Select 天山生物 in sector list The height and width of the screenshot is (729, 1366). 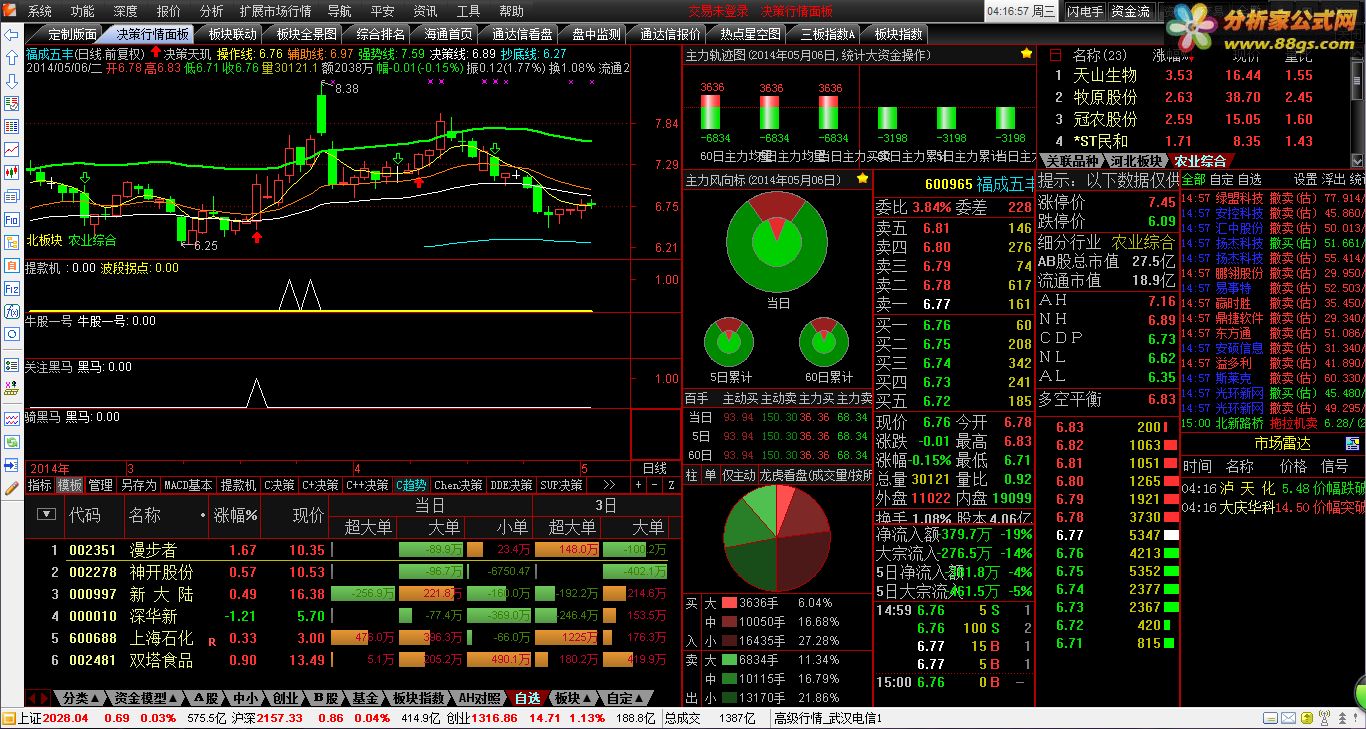click(x=1105, y=75)
